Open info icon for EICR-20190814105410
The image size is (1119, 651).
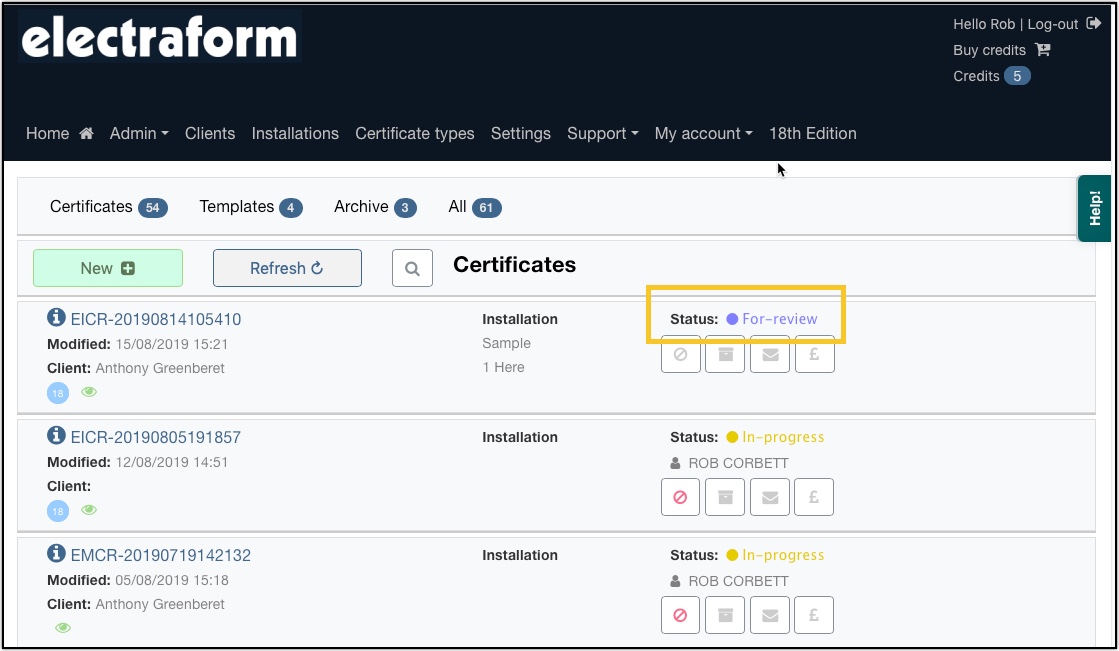56,316
